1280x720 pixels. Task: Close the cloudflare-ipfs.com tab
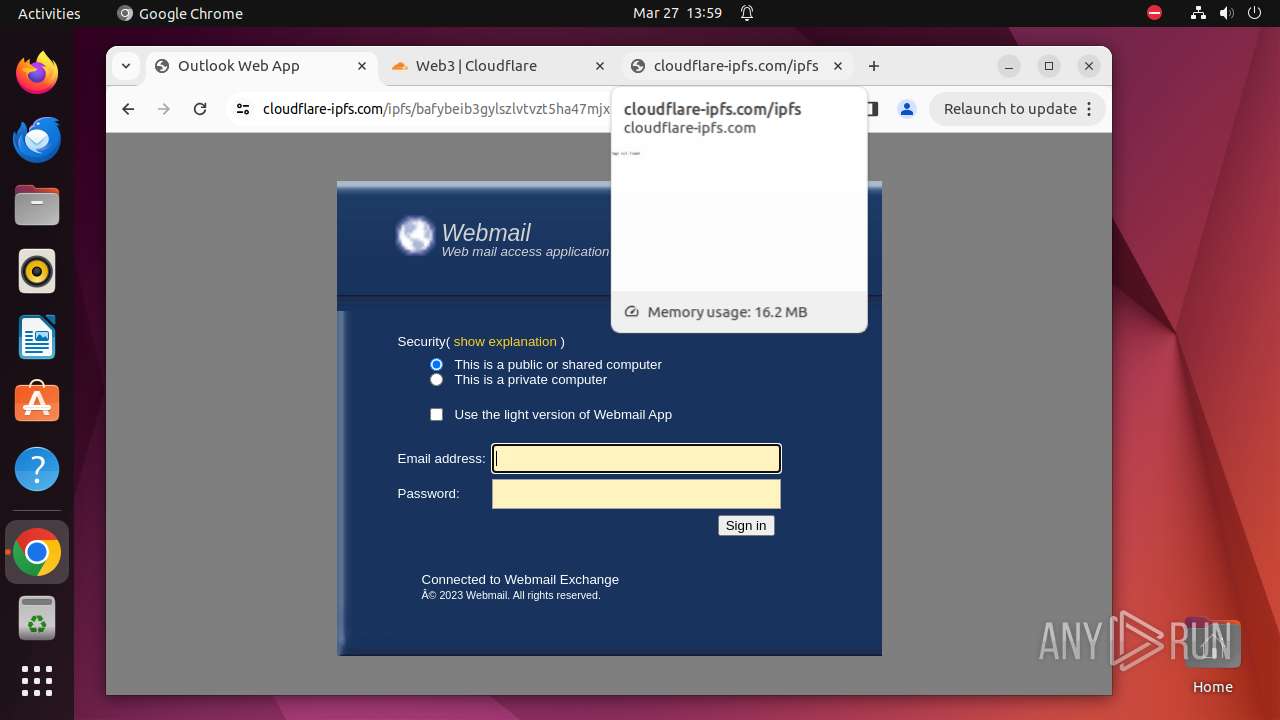[838, 66]
